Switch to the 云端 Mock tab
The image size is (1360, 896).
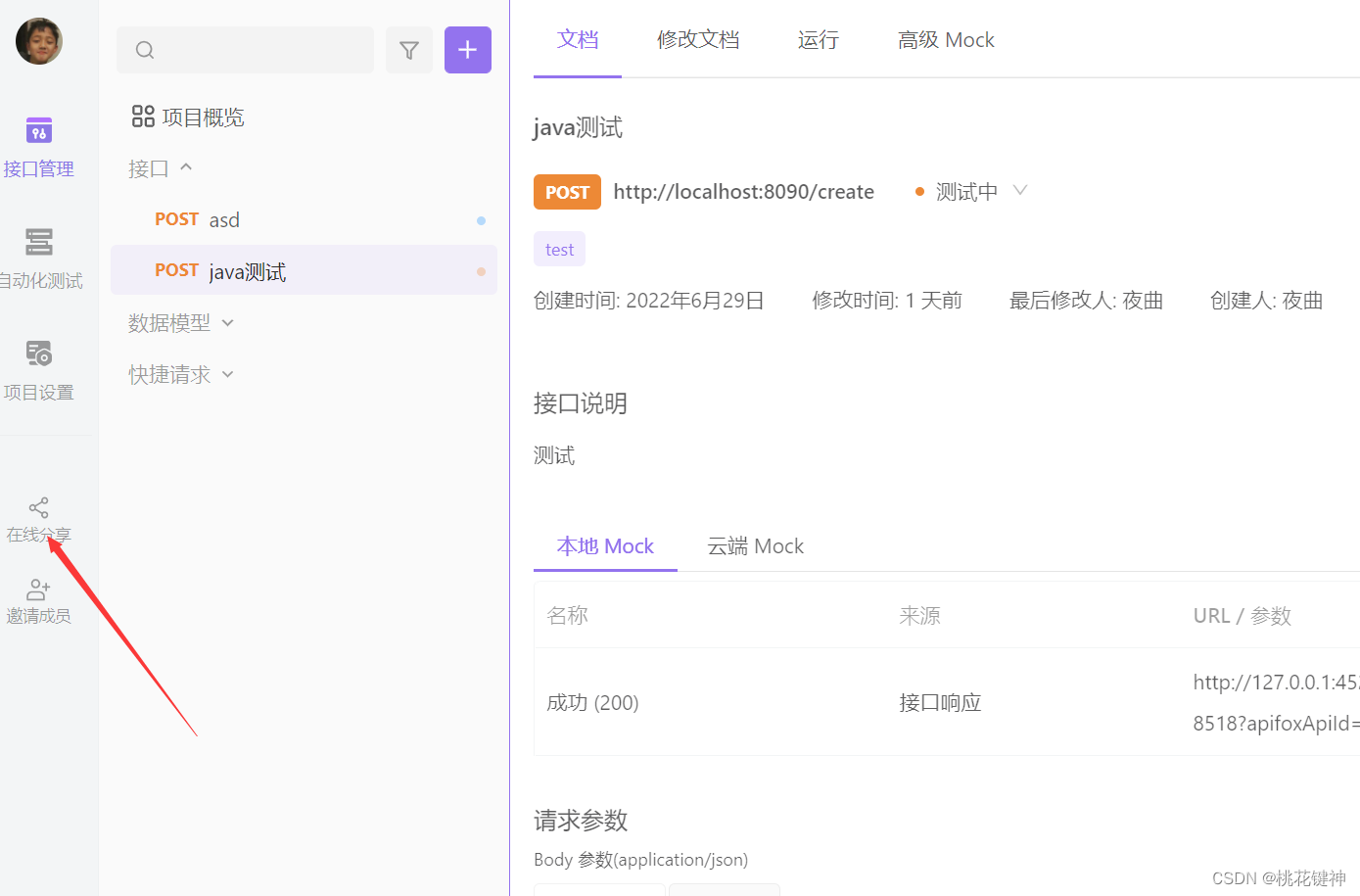(x=755, y=546)
